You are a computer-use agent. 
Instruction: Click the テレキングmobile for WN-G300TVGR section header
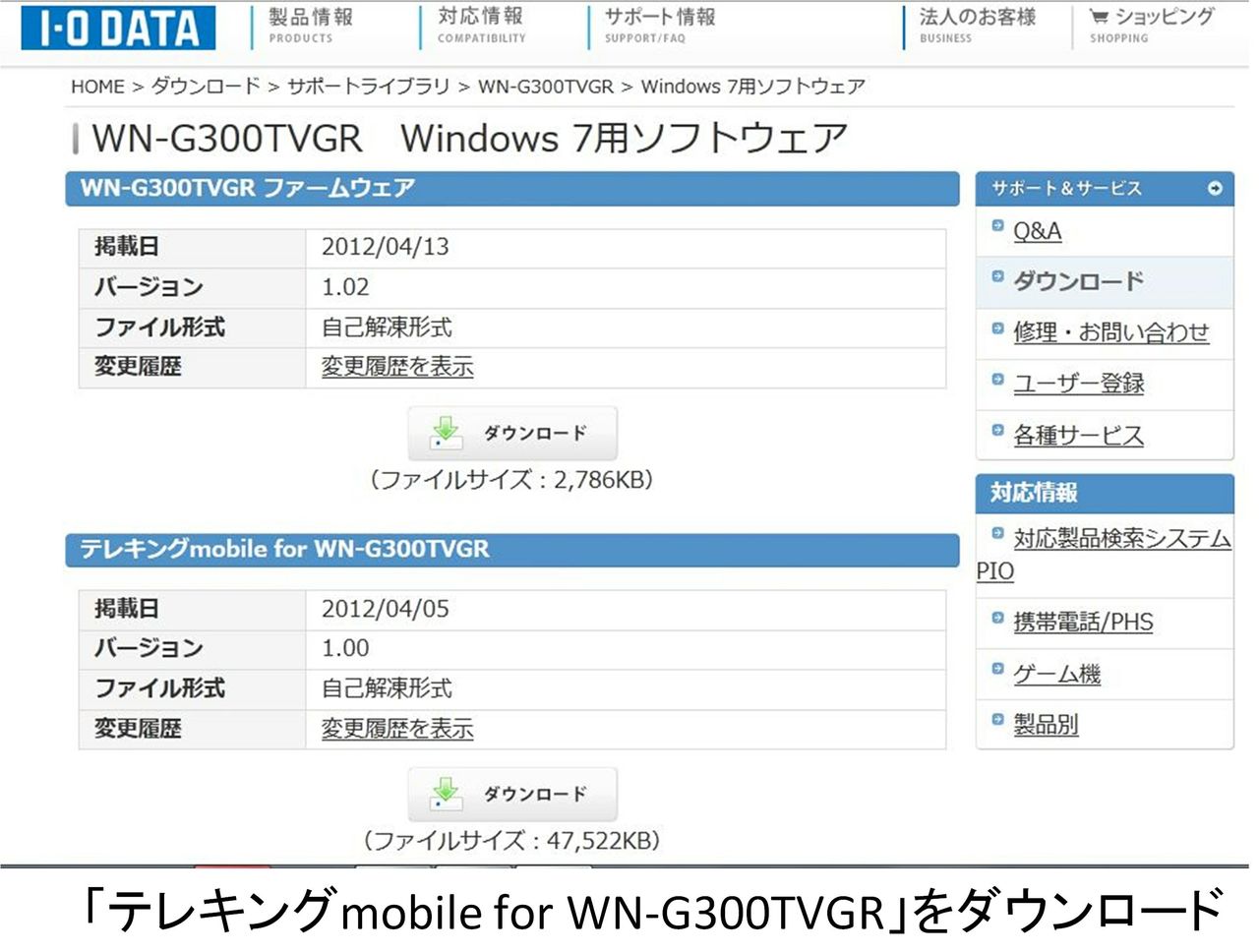point(512,550)
